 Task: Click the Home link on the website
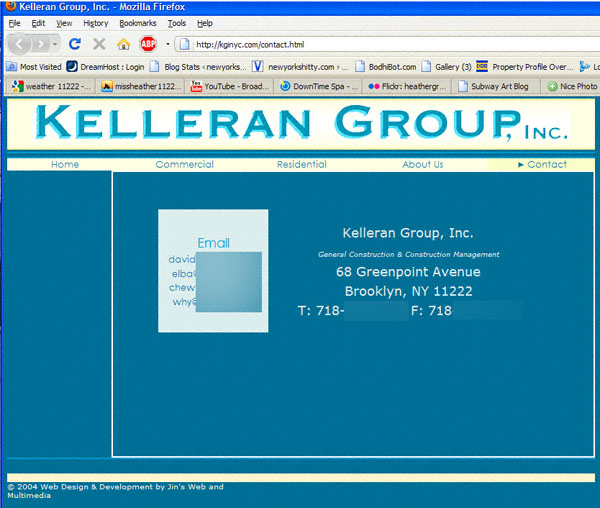(65, 164)
